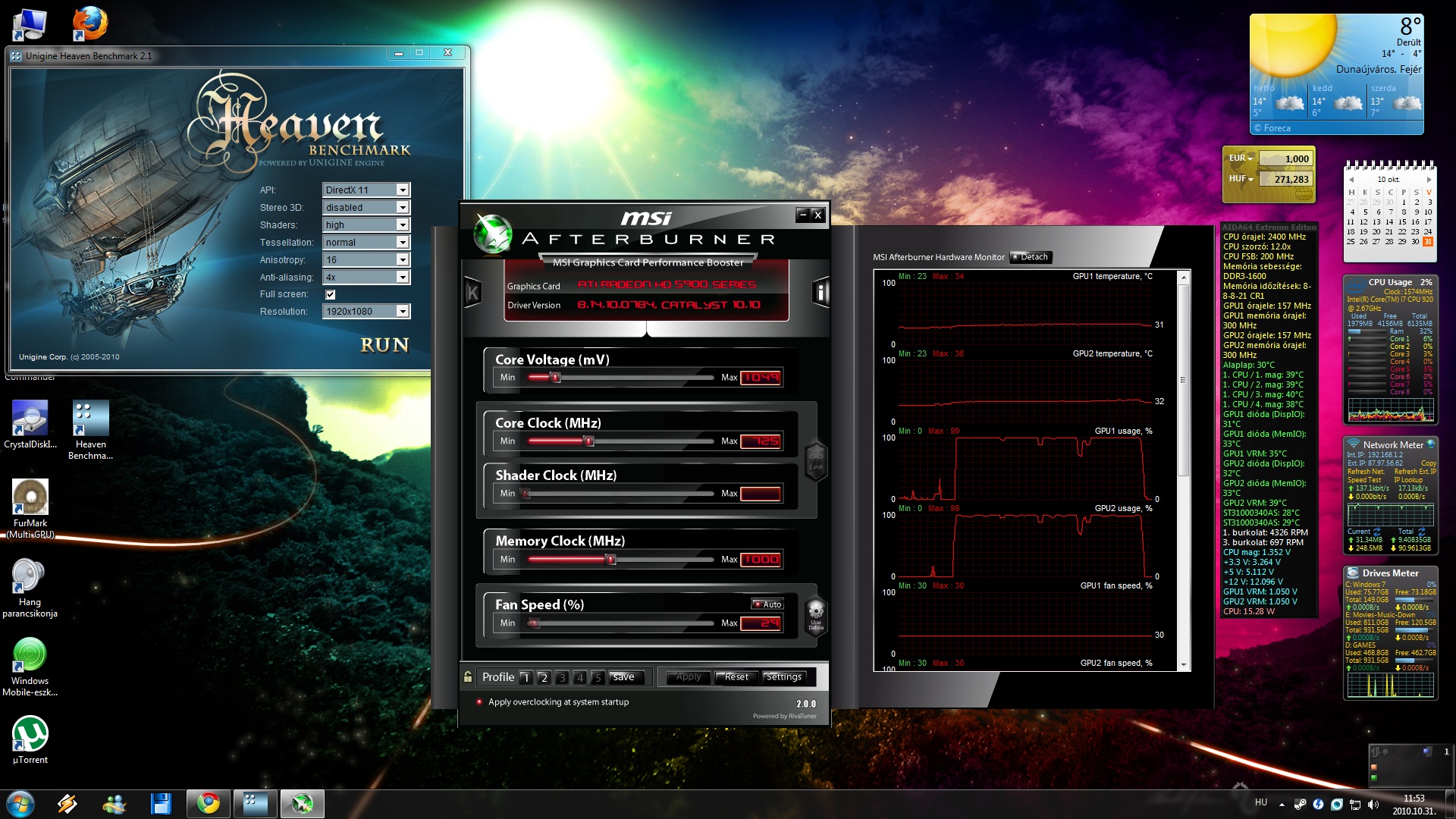The image size is (1456, 819).
Task: Click Refresh Net. in Network Meter
Action: coord(1366,472)
